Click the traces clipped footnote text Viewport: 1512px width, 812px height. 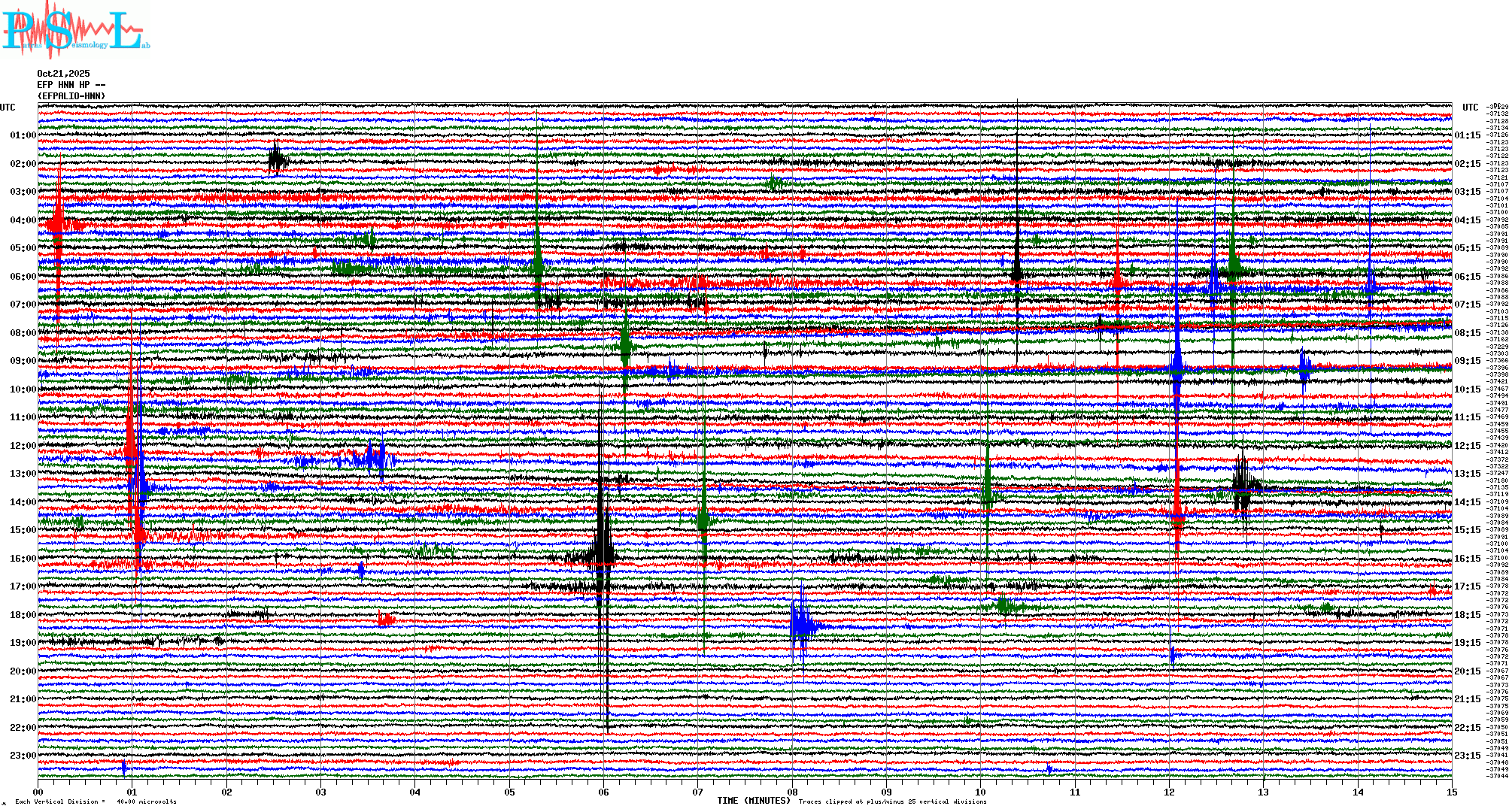(x=892, y=801)
